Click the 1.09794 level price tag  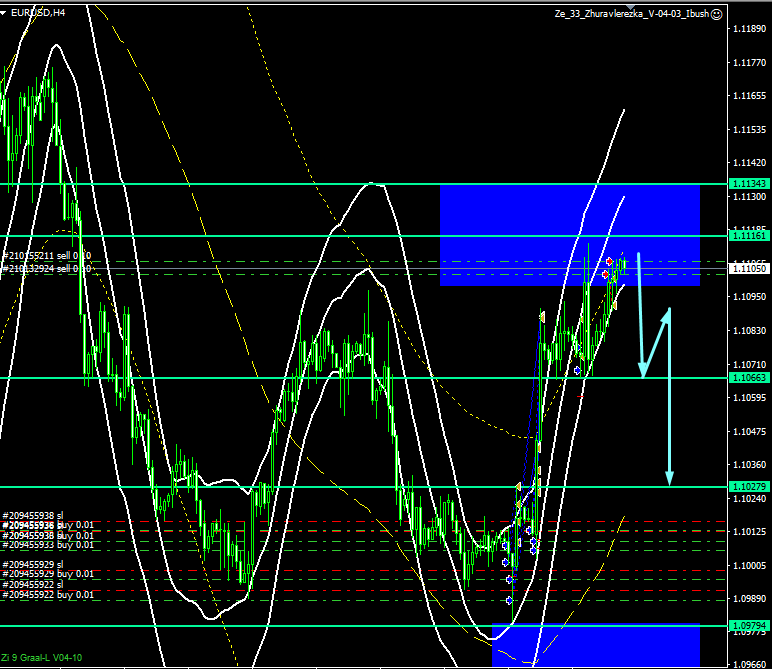(749, 626)
